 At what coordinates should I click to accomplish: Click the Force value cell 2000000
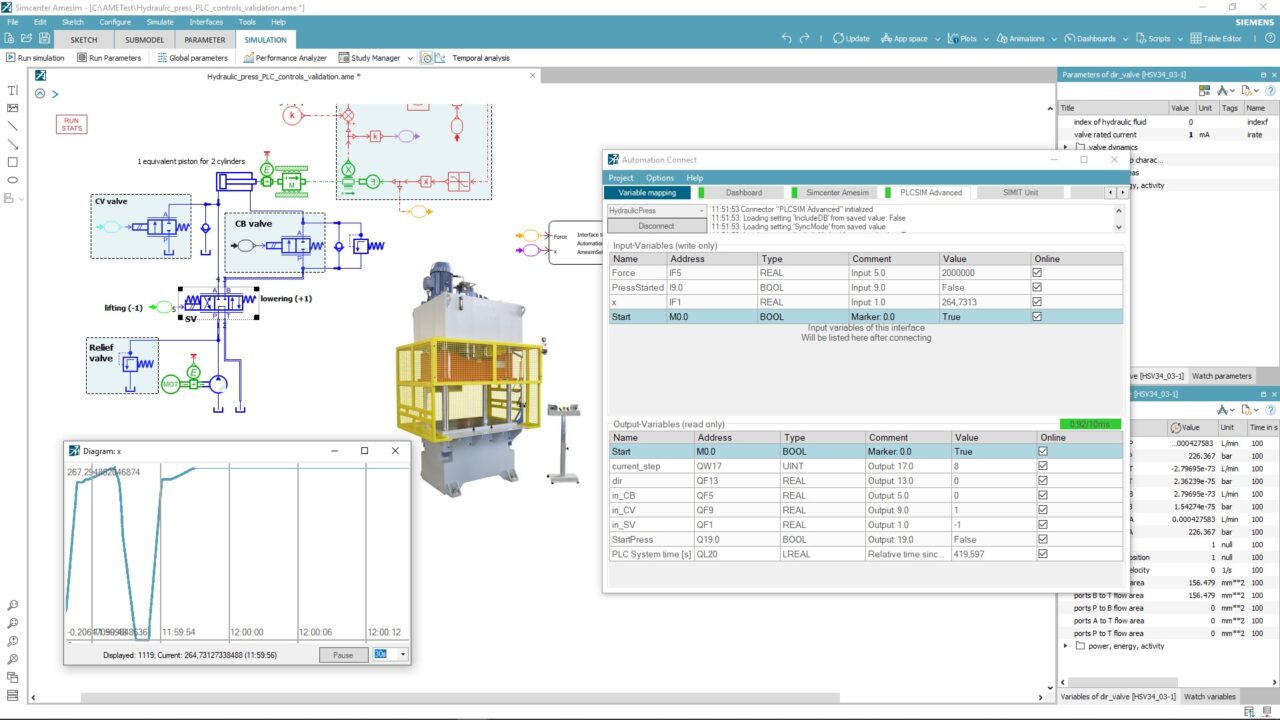tap(984, 272)
